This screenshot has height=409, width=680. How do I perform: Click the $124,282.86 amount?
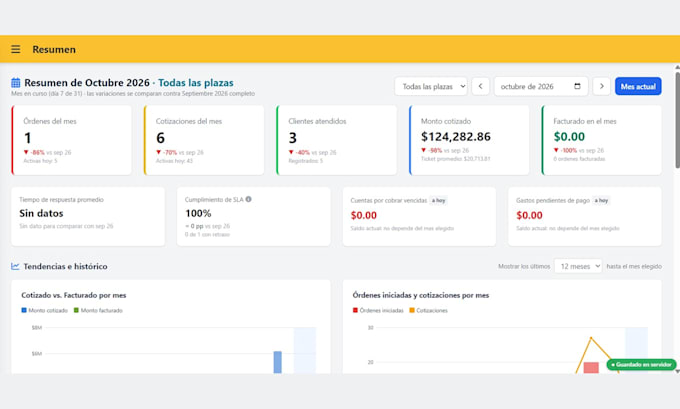pos(456,137)
